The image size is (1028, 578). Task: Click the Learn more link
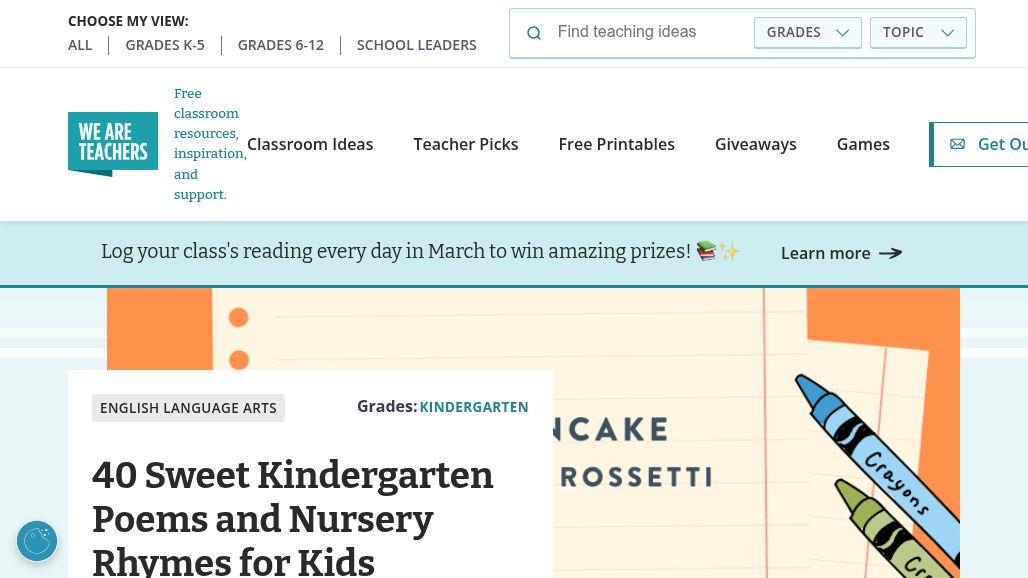coord(825,253)
